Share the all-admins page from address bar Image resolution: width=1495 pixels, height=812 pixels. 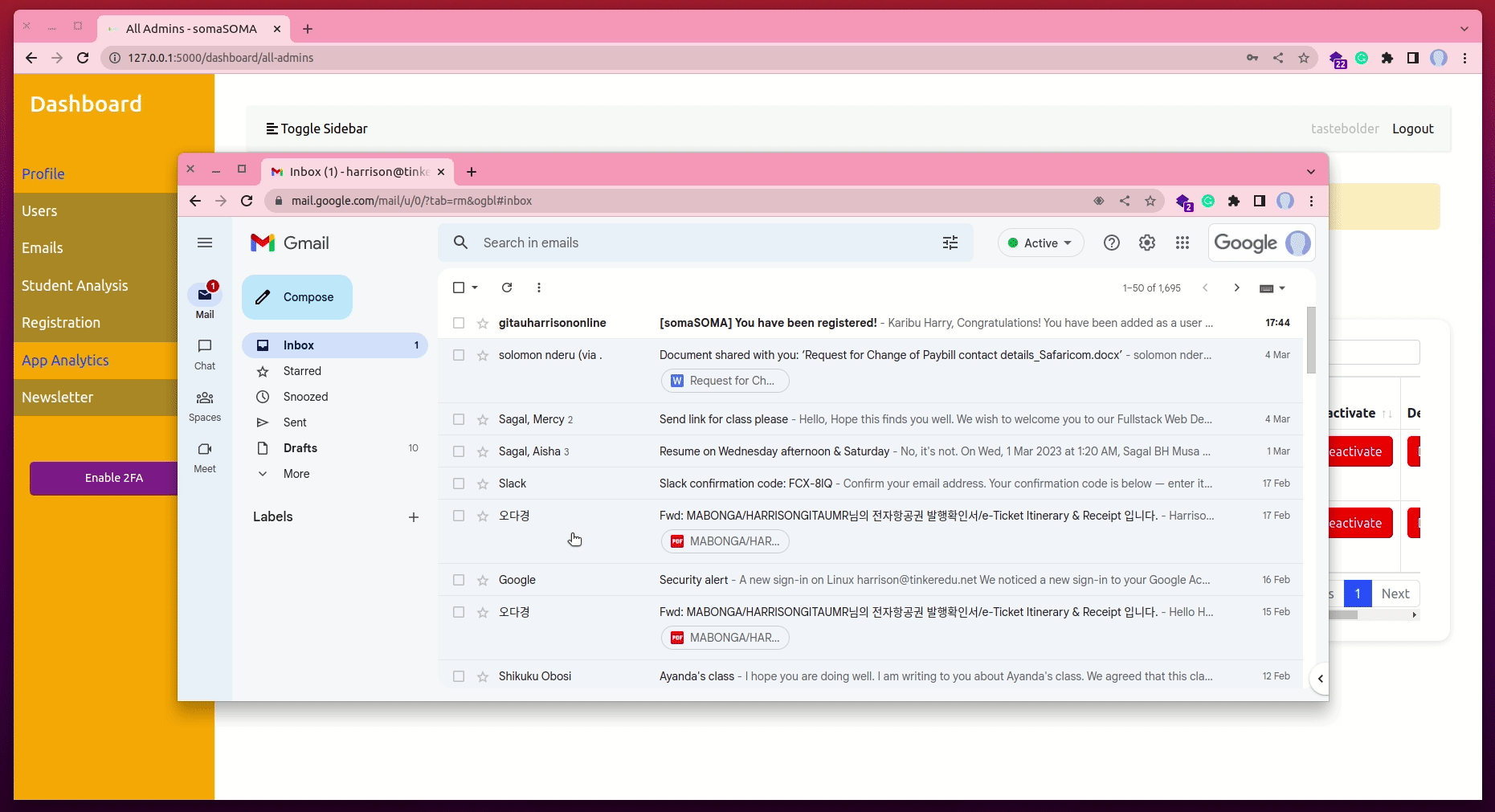coord(1278,58)
